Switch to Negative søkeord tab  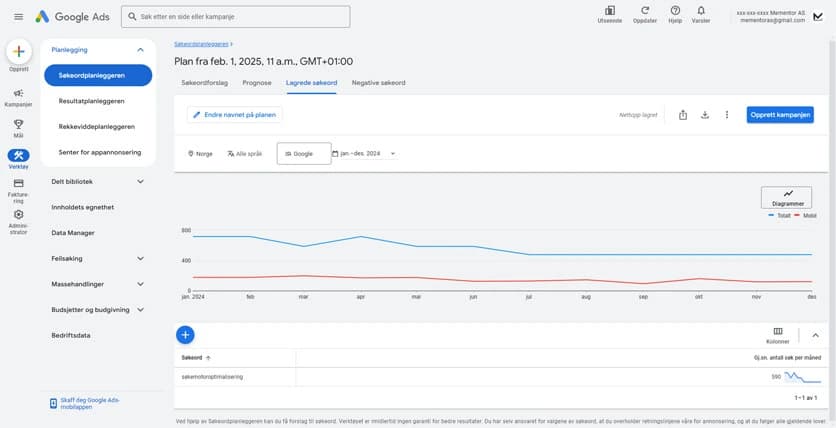coord(379,83)
